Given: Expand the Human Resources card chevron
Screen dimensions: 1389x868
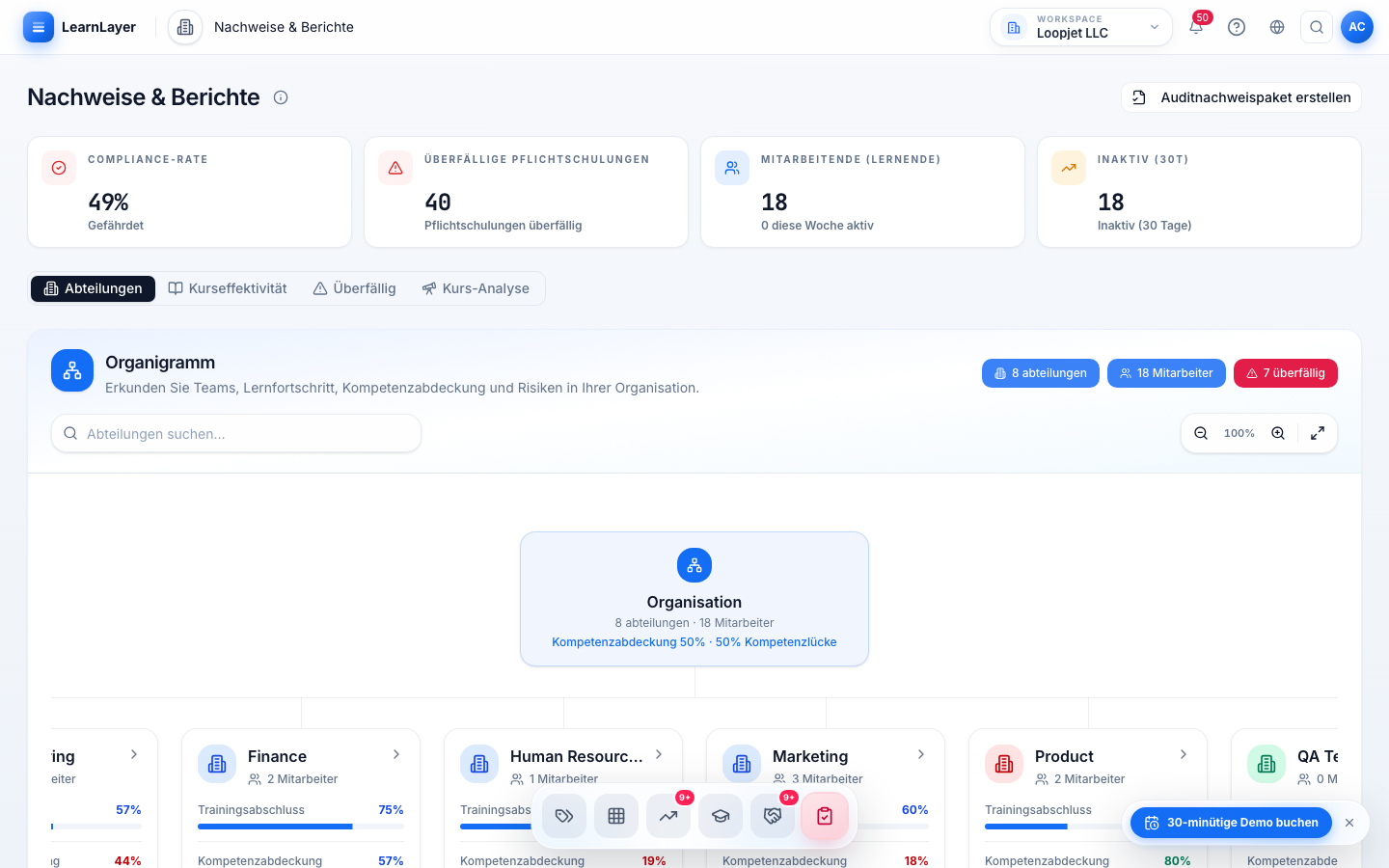Looking at the screenshot, I should (x=659, y=754).
